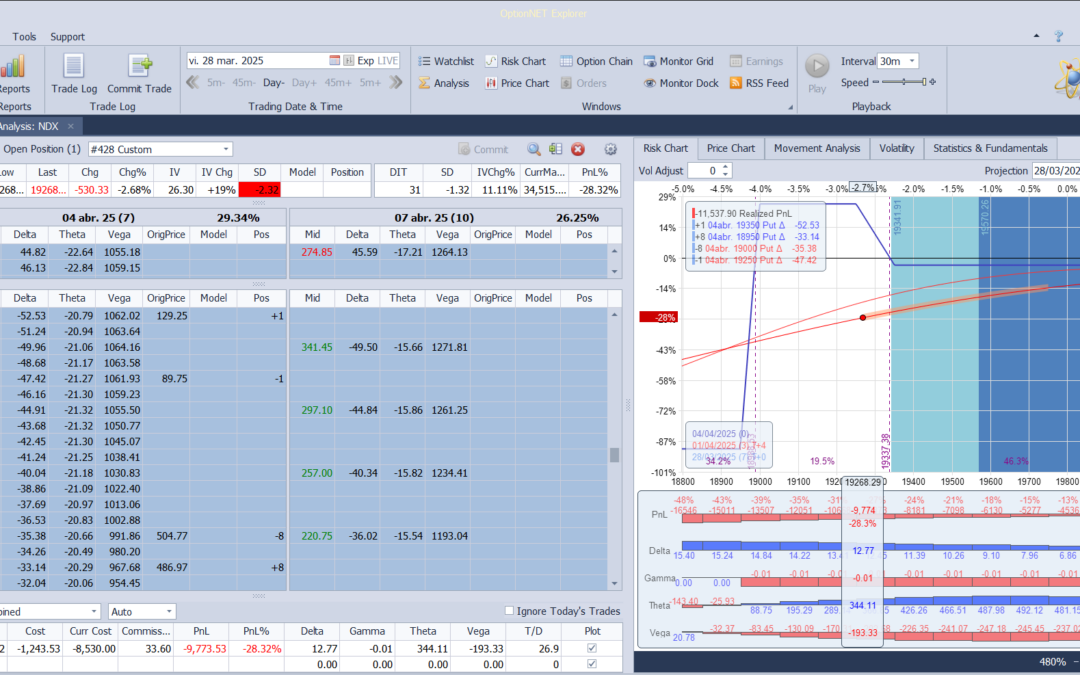Viewport: 1080px width, 675px height.
Task: Switch to the Risk Chart tab
Action: point(665,148)
